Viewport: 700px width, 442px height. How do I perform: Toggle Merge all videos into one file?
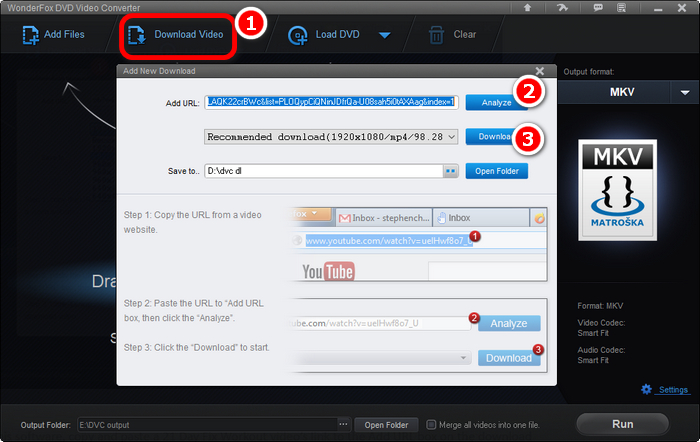click(x=431, y=425)
